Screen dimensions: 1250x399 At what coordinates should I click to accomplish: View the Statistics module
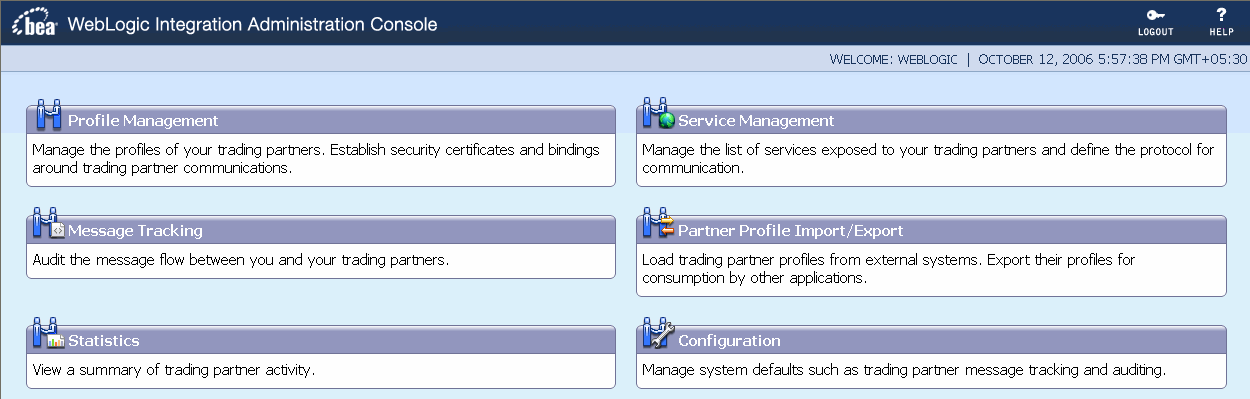[103, 341]
